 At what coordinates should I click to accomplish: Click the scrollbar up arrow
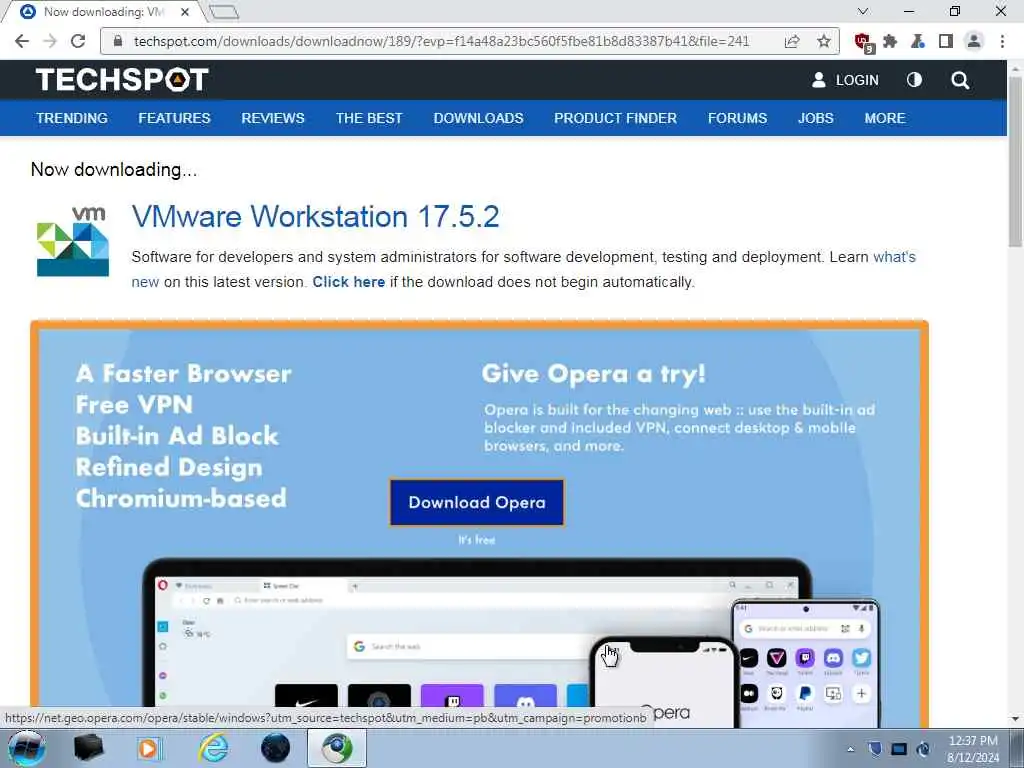point(1015,67)
